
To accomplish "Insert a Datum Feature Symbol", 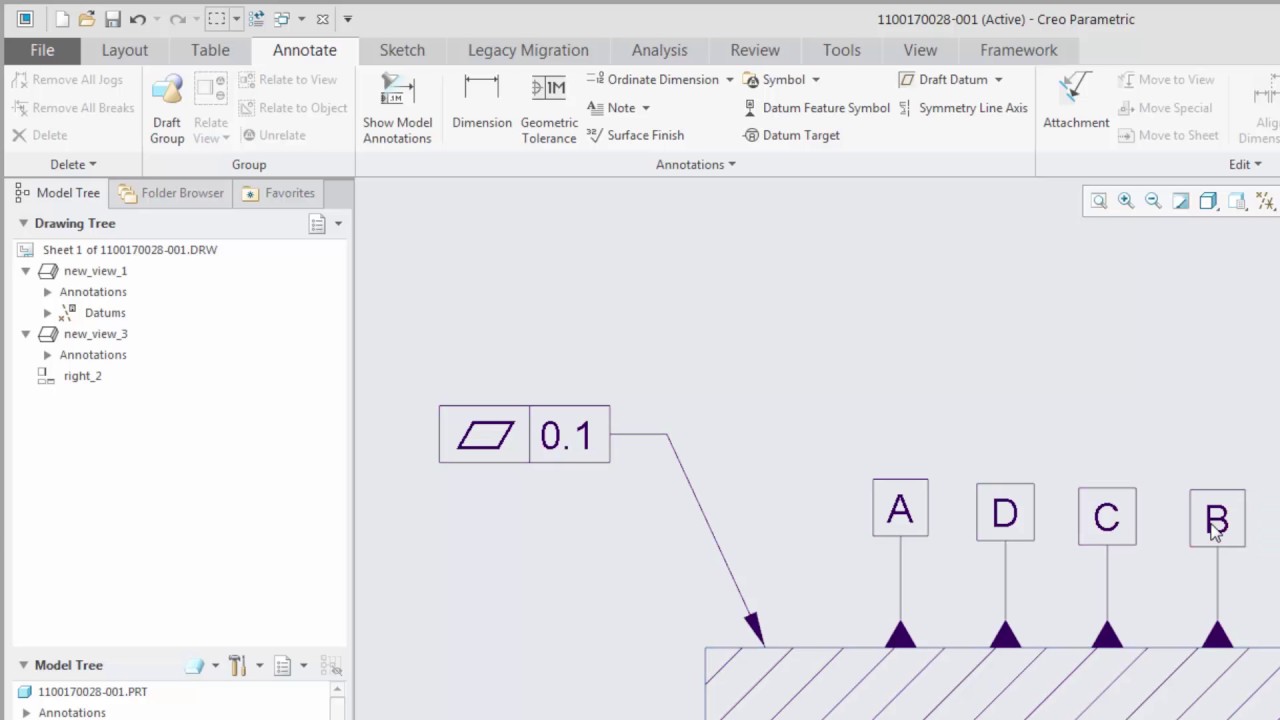I will click(816, 108).
